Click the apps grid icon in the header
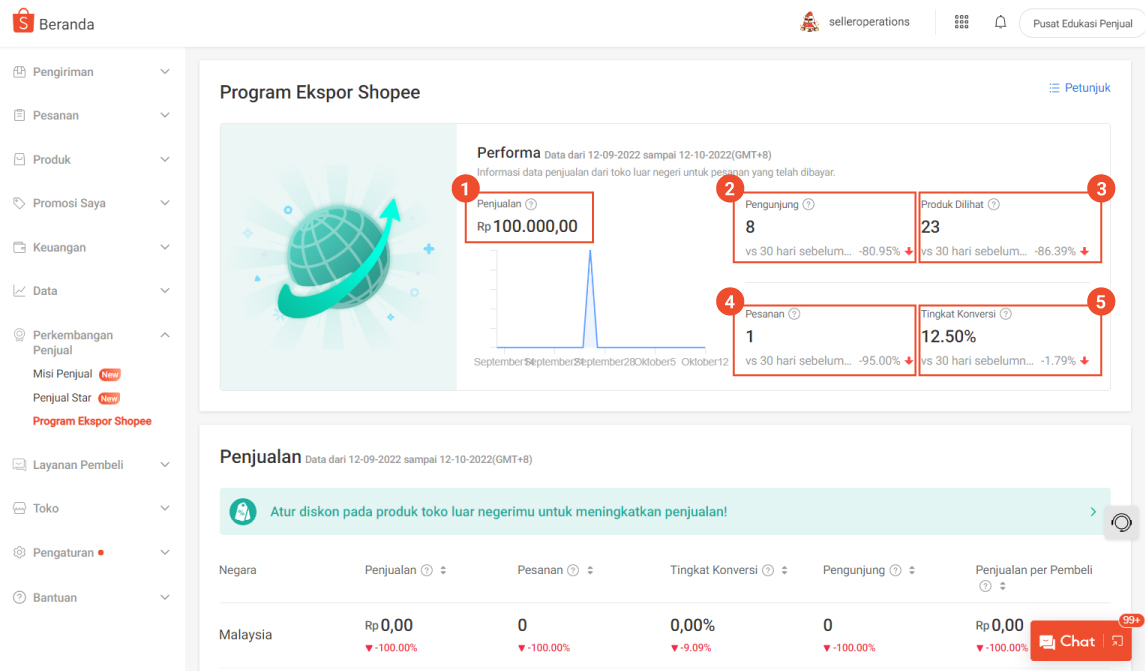Viewport: 1145px width, 671px height. click(961, 21)
